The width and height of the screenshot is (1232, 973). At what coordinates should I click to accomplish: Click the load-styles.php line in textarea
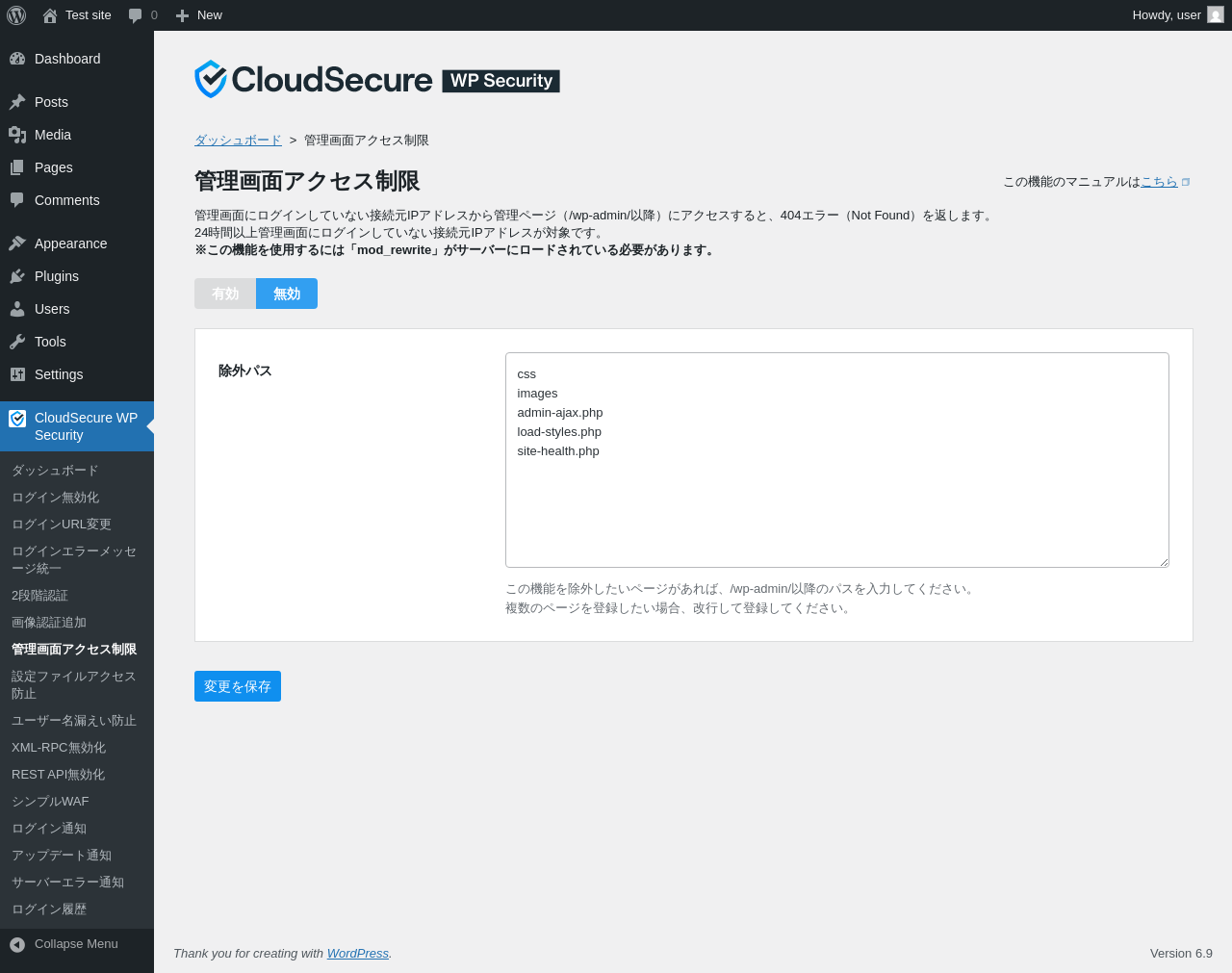pos(559,432)
